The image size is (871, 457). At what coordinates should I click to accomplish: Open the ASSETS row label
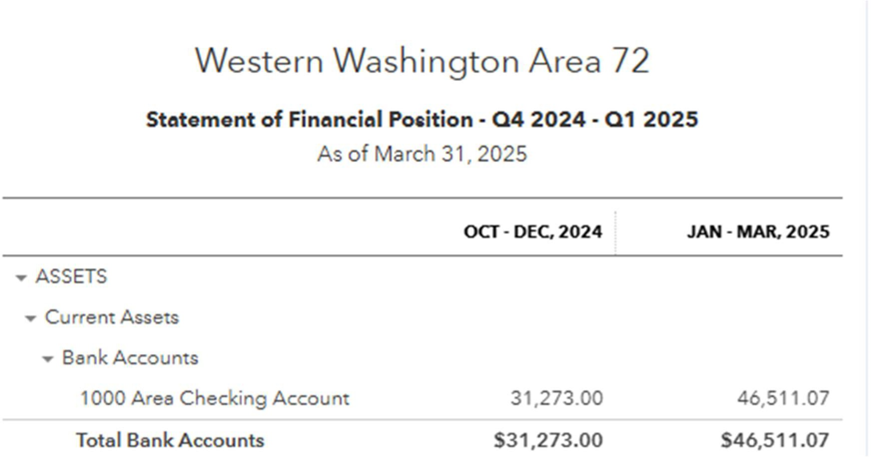coord(71,277)
